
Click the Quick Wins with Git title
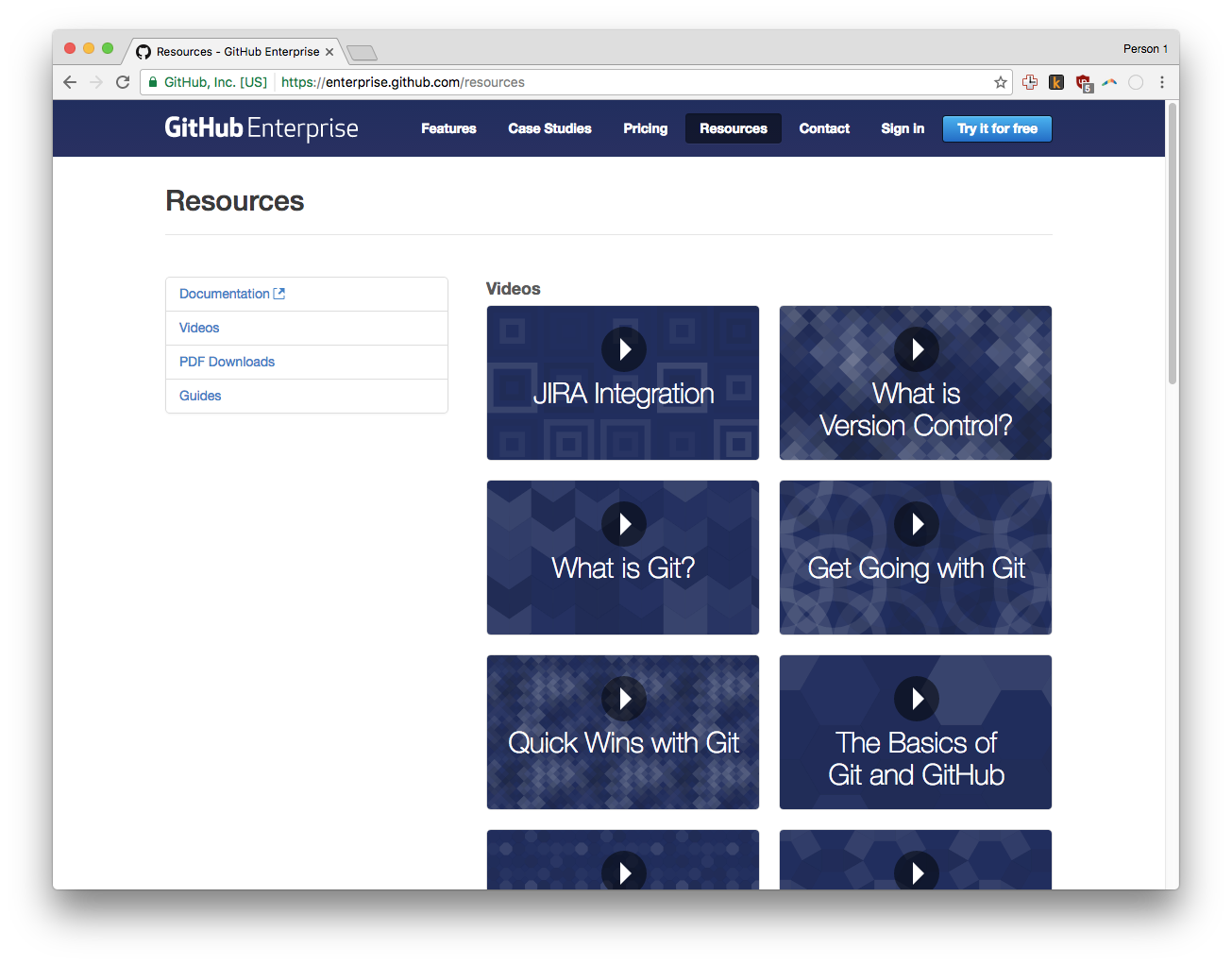(624, 743)
